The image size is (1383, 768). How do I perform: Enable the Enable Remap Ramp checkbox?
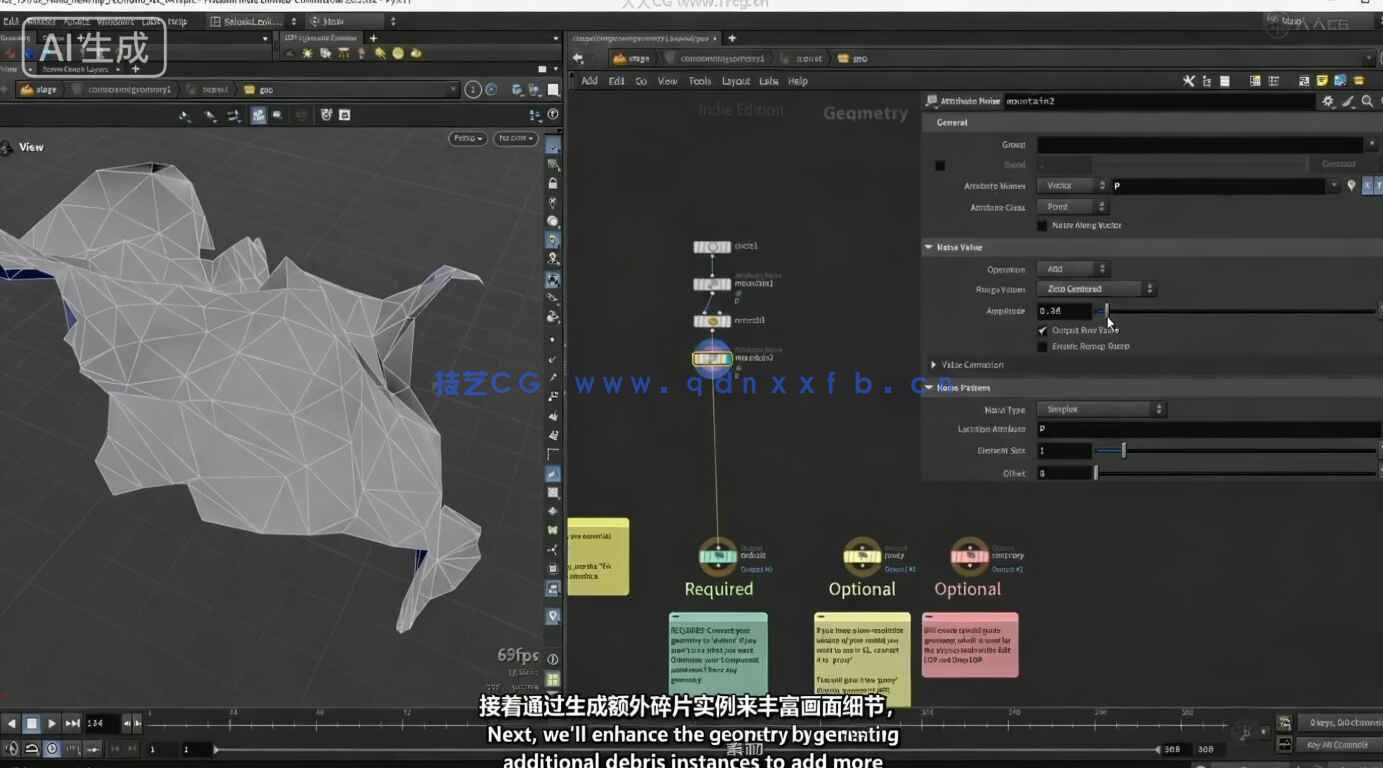(x=1043, y=347)
